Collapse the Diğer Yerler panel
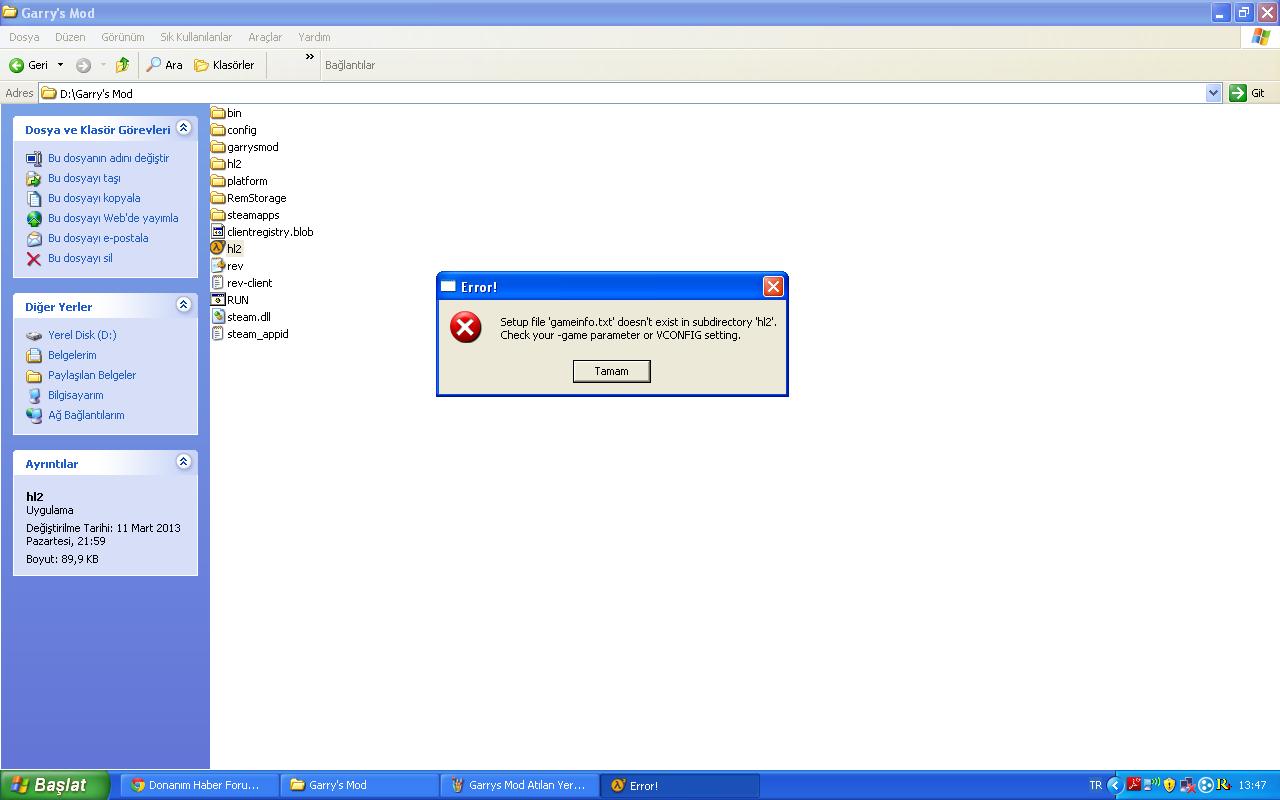The width and height of the screenshot is (1280, 800). pos(183,304)
